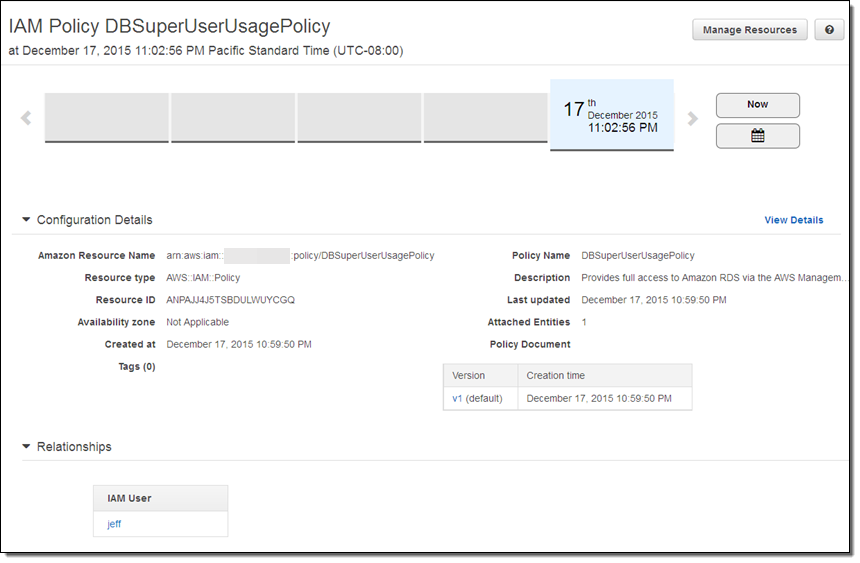Select the second empty timeline block
860x563 pixels.
click(233, 118)
